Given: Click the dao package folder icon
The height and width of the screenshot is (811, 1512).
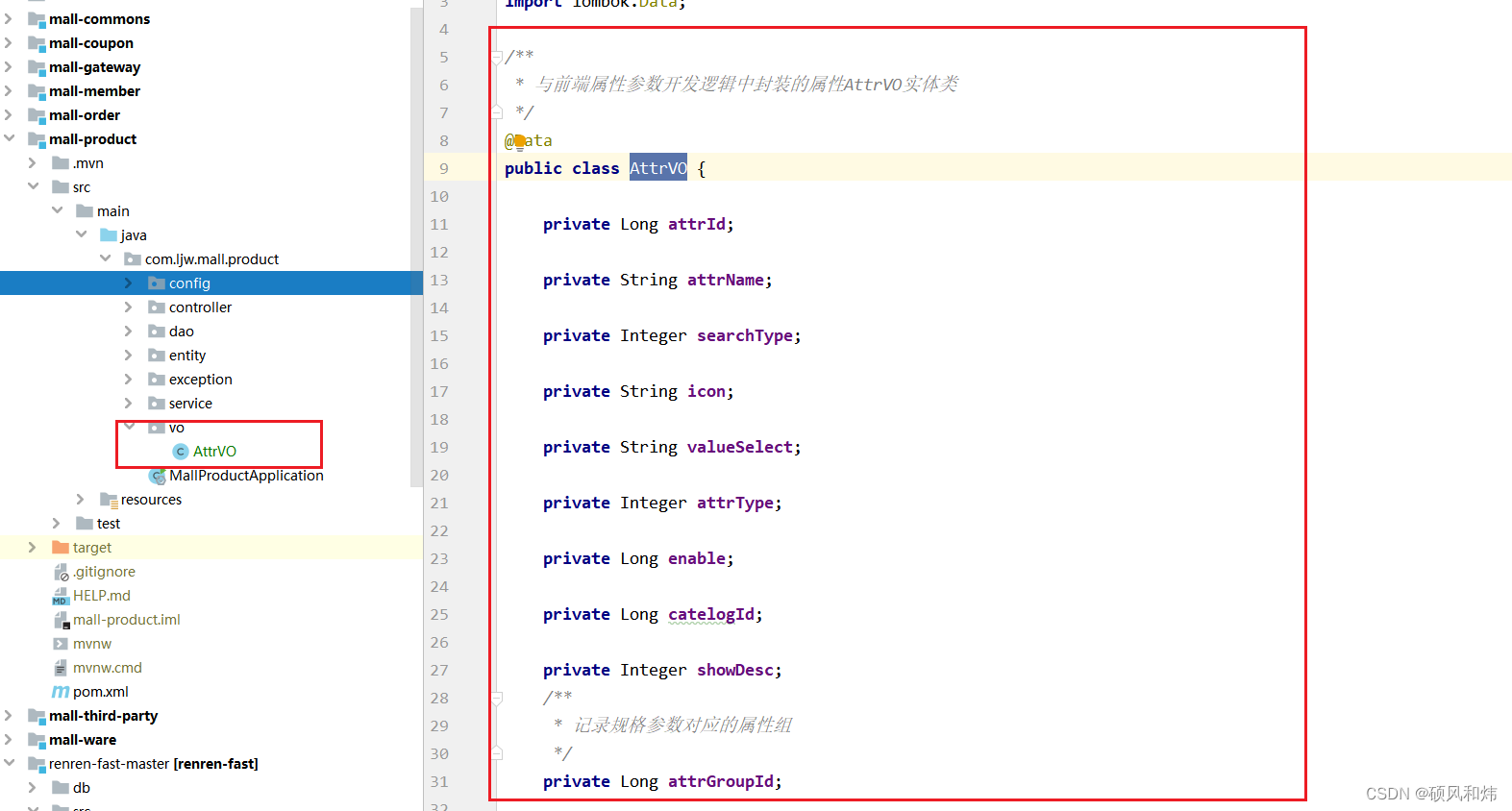Looking at the screenshot, I should (157, 331).
